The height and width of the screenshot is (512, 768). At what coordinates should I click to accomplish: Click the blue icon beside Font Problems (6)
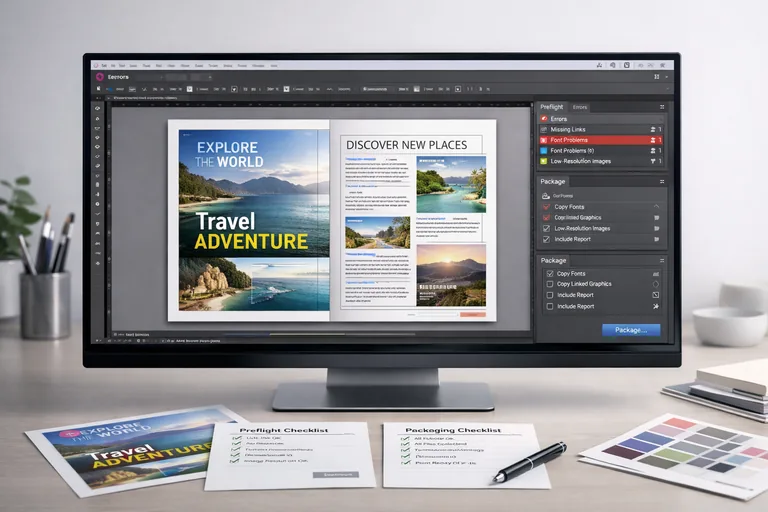pos(544,150)
